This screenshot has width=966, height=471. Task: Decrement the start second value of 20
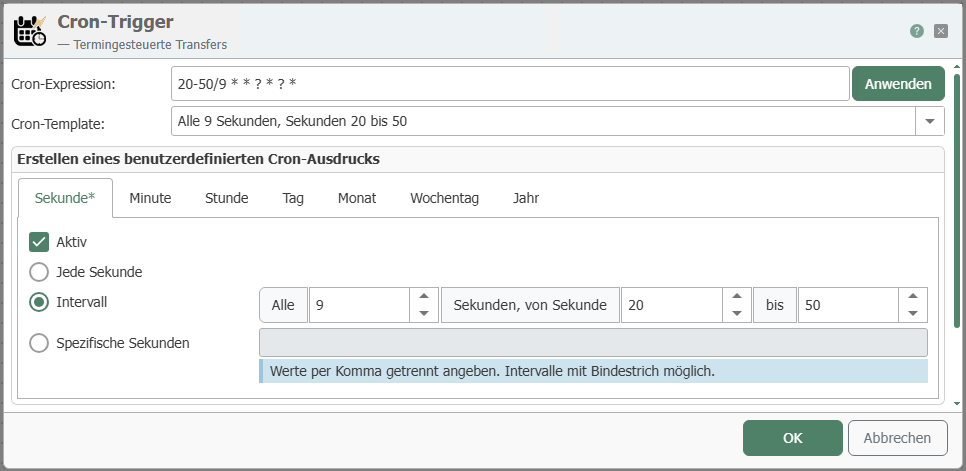736,313
